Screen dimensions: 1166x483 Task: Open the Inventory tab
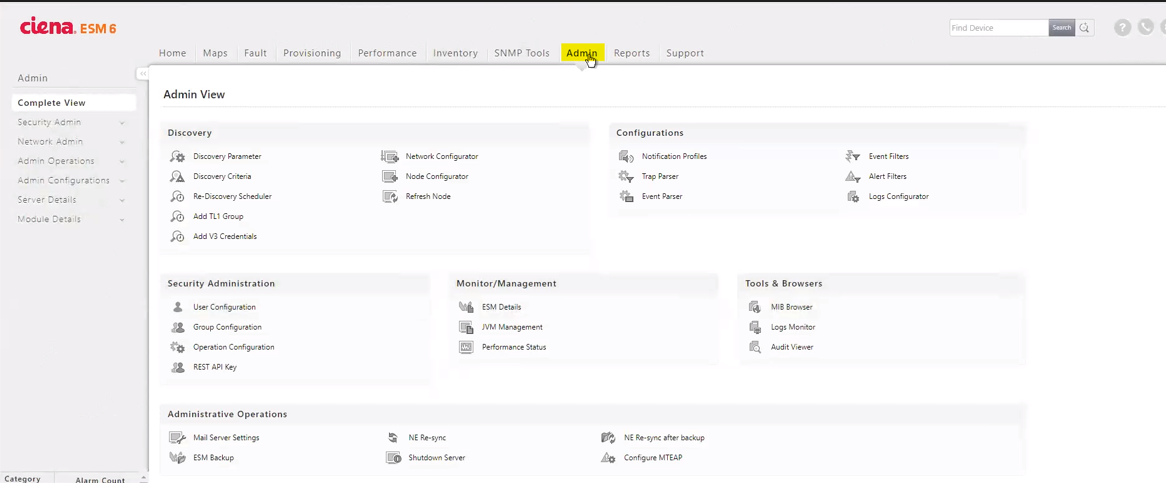coord(455,54)
